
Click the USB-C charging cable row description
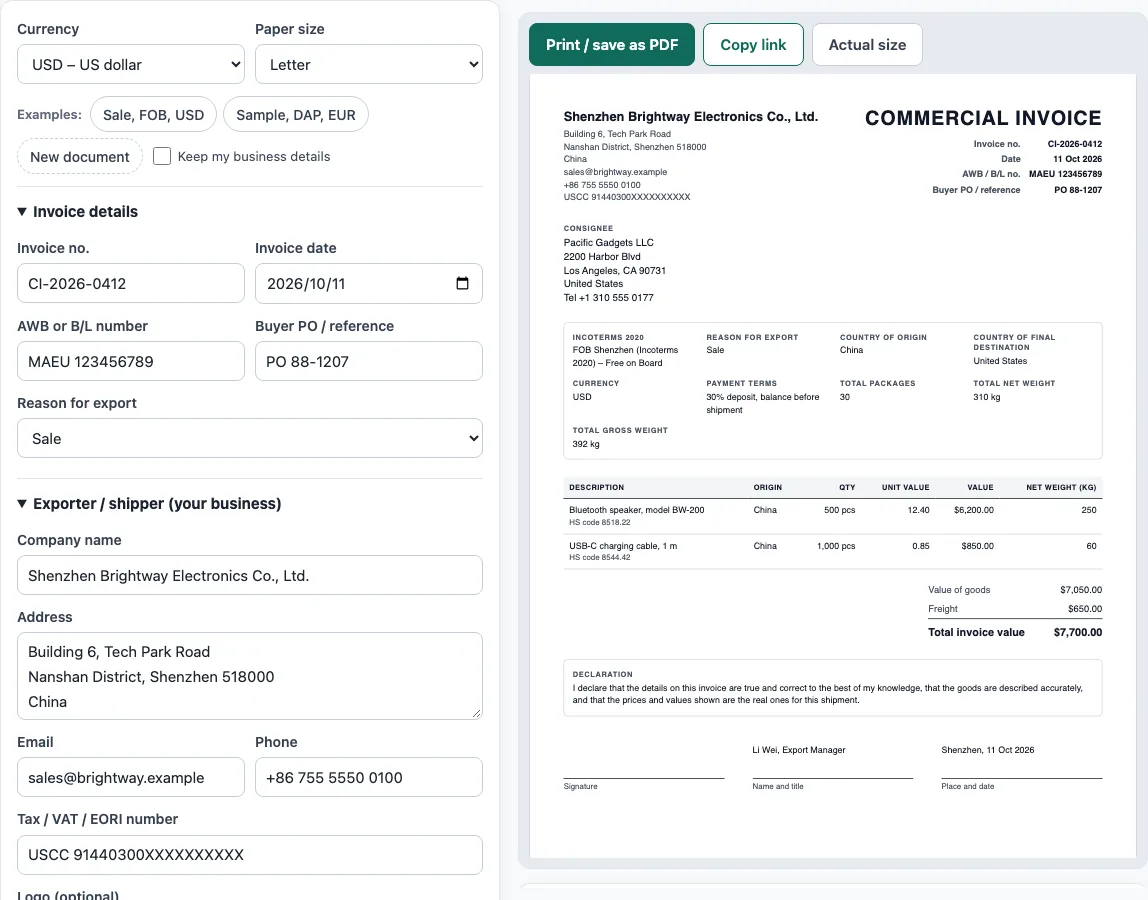click(x=623, y=546)
